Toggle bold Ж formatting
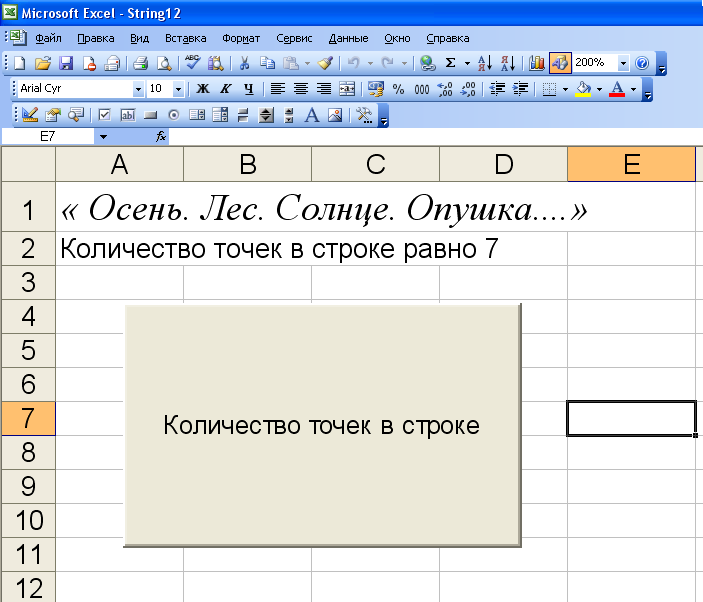The image size is (703, 602). click(203, 89)
